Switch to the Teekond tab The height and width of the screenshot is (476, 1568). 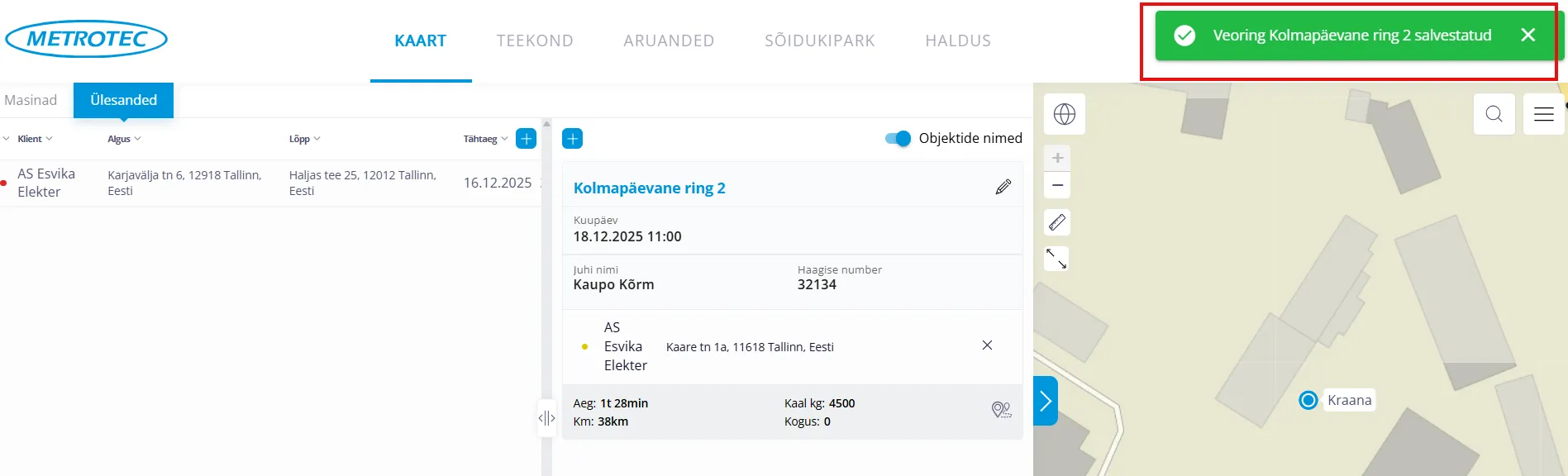[535, 40]
